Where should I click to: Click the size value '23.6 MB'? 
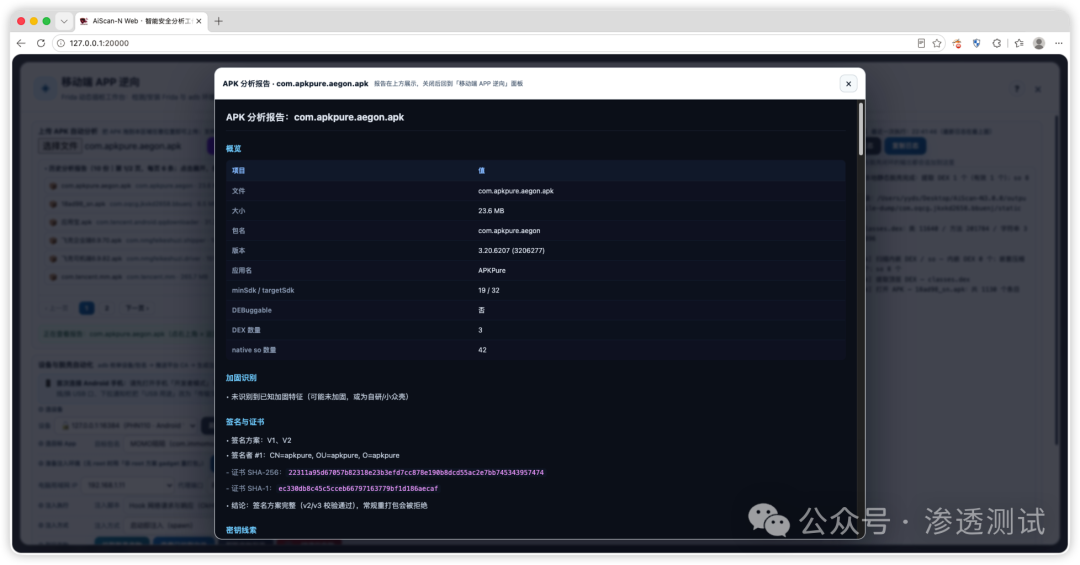pos(491,211)
